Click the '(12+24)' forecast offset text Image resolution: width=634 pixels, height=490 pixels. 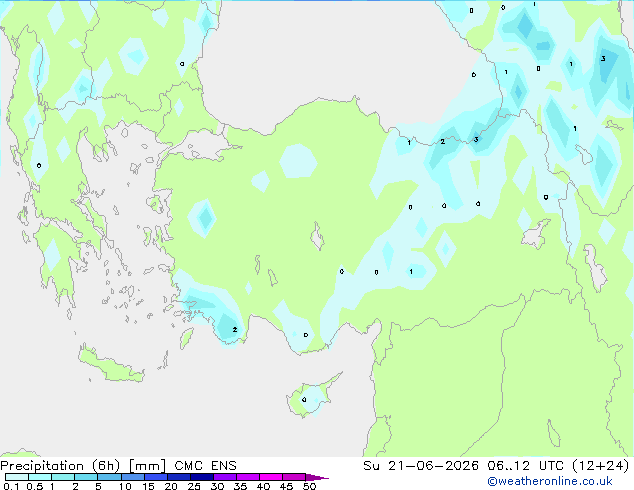pos(601,466)
